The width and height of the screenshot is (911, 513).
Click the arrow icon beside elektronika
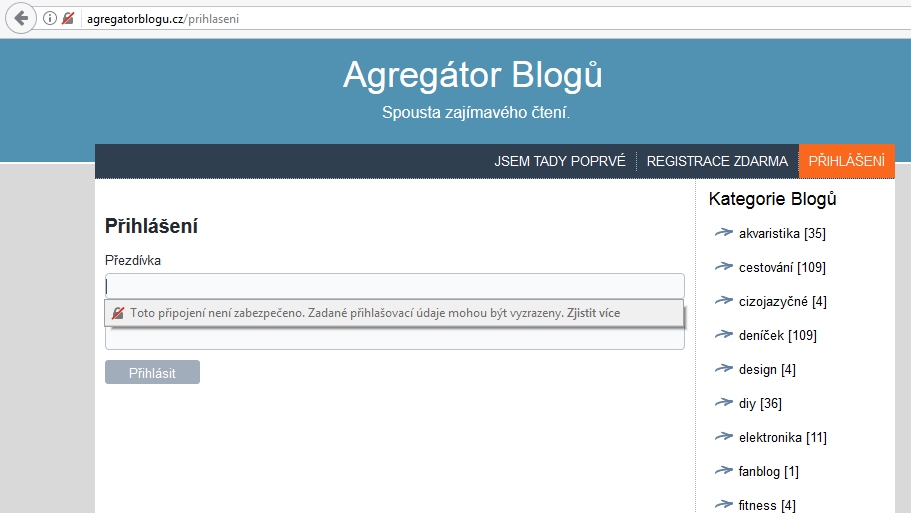724,437
